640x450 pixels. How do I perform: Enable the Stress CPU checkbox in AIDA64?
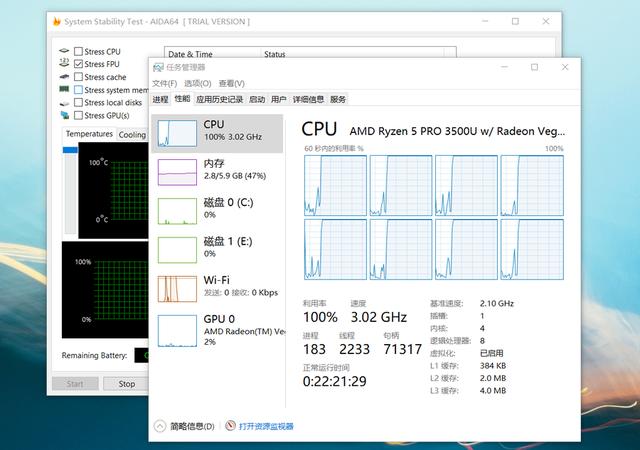click(x=78, y=51)
